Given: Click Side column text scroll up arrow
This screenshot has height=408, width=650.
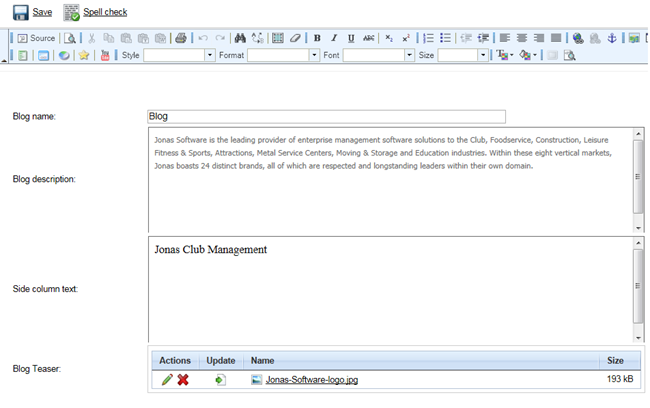Looking at the screenshot, I should [638, 243].
